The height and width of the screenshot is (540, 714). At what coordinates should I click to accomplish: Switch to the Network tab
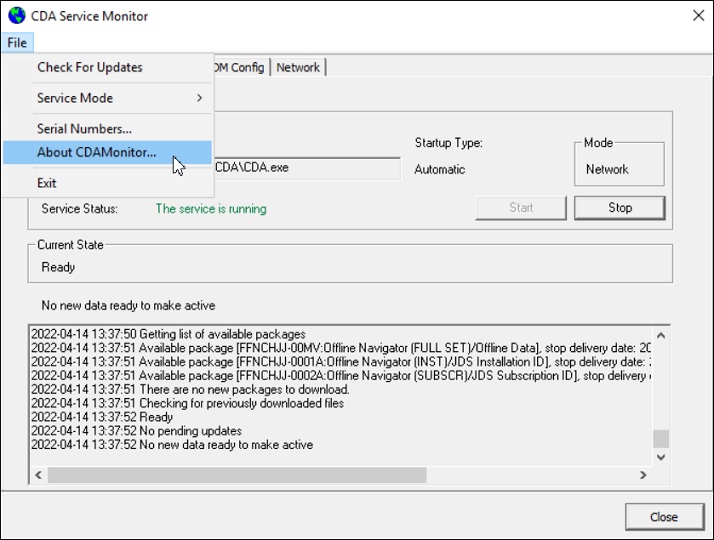(x=298, y=67)
